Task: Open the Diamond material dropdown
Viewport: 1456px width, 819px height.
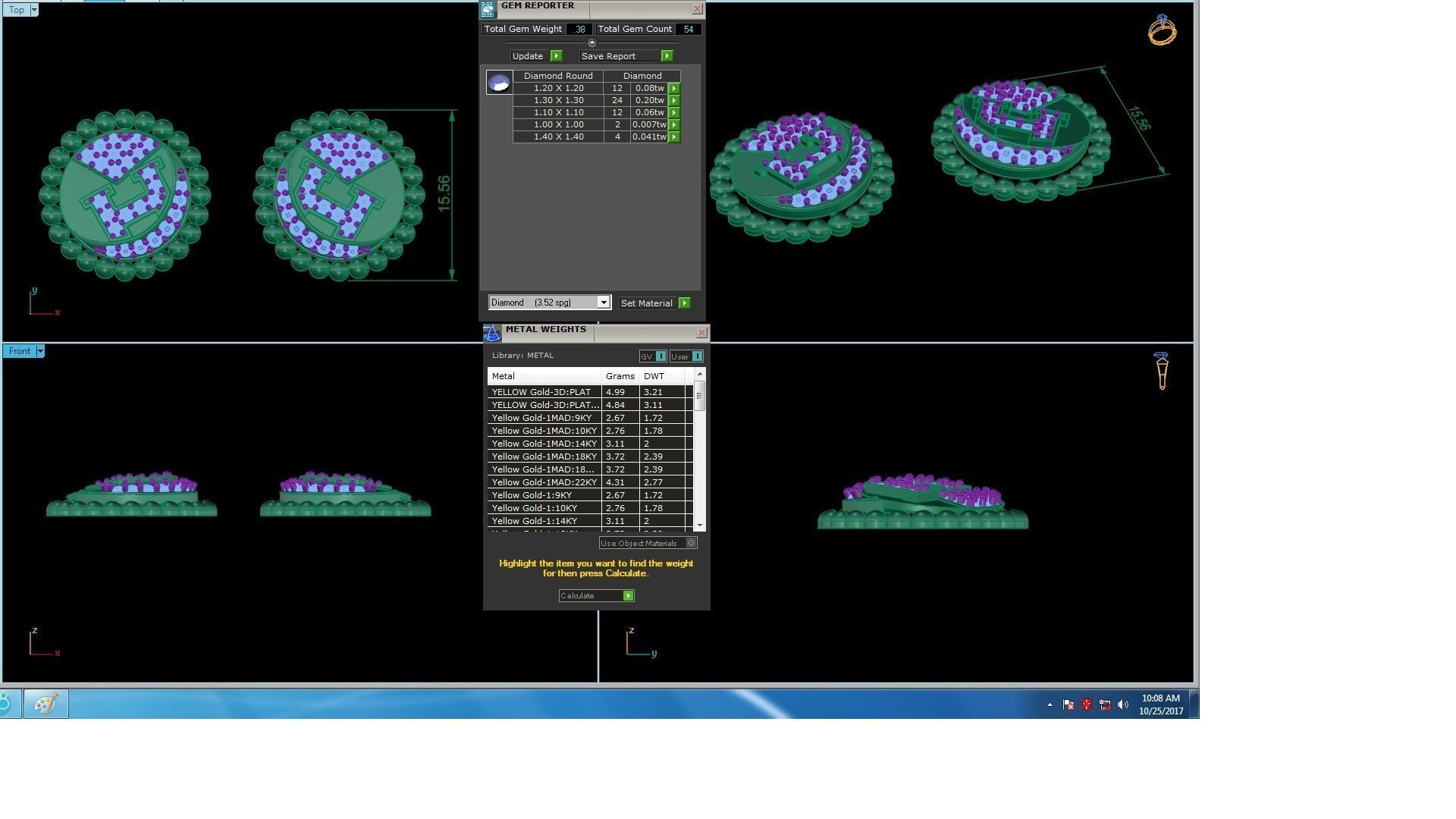Action: (x=604, y=303)
